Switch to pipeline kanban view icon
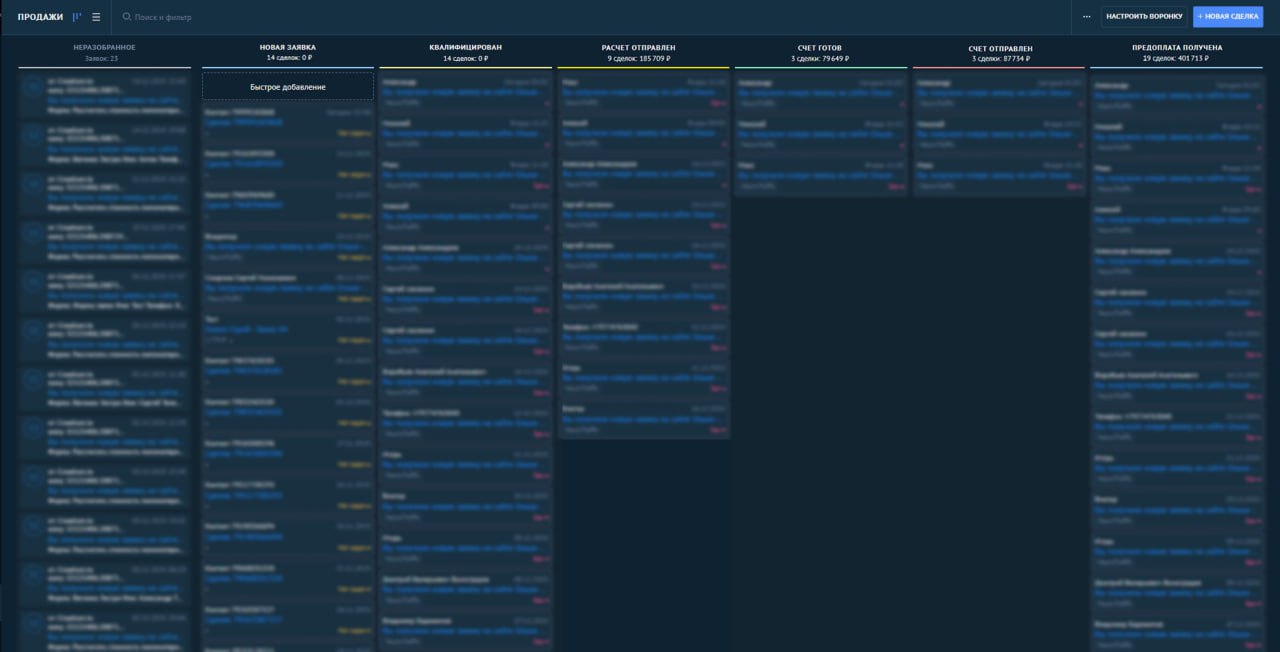1280x652 pixels. 77,17
